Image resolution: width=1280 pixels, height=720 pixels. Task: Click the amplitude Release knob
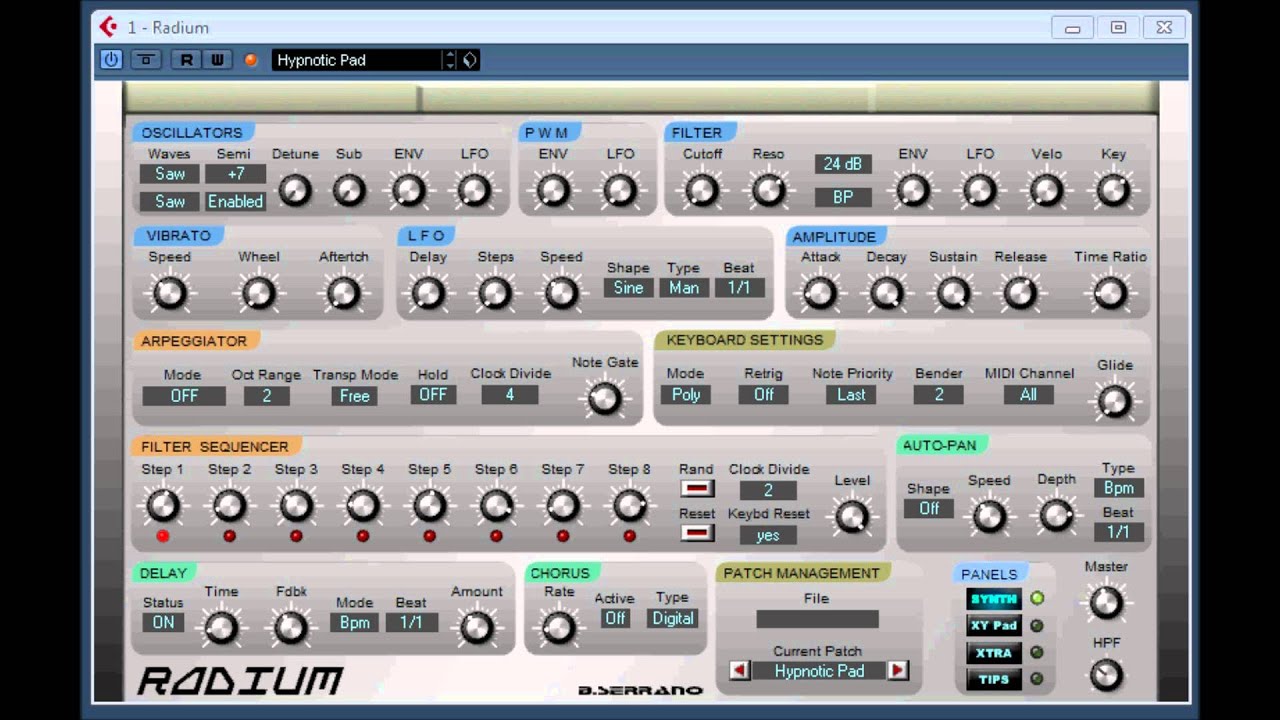coord(1019,293)
